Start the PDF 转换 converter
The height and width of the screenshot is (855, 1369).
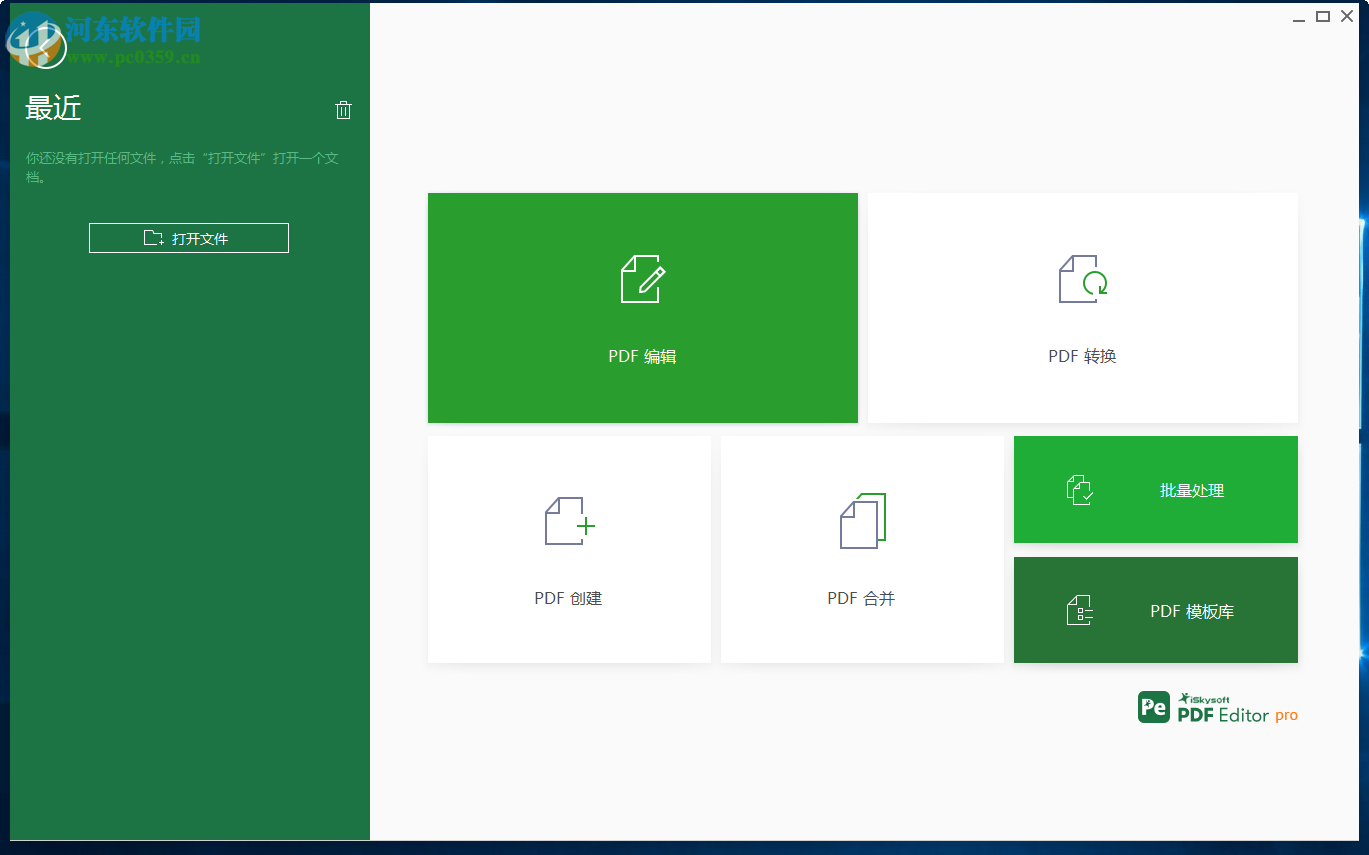click(1080, 307)
